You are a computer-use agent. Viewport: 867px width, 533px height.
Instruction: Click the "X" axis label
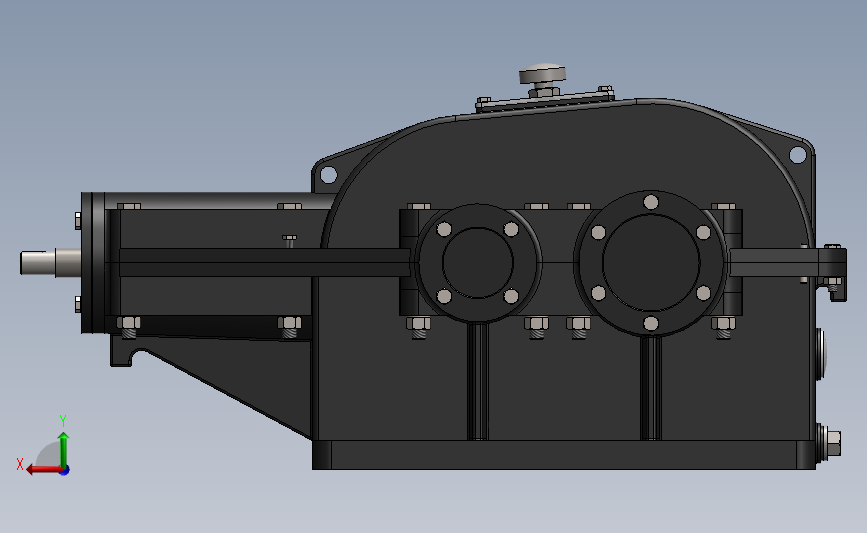click(x=20, y=464)
